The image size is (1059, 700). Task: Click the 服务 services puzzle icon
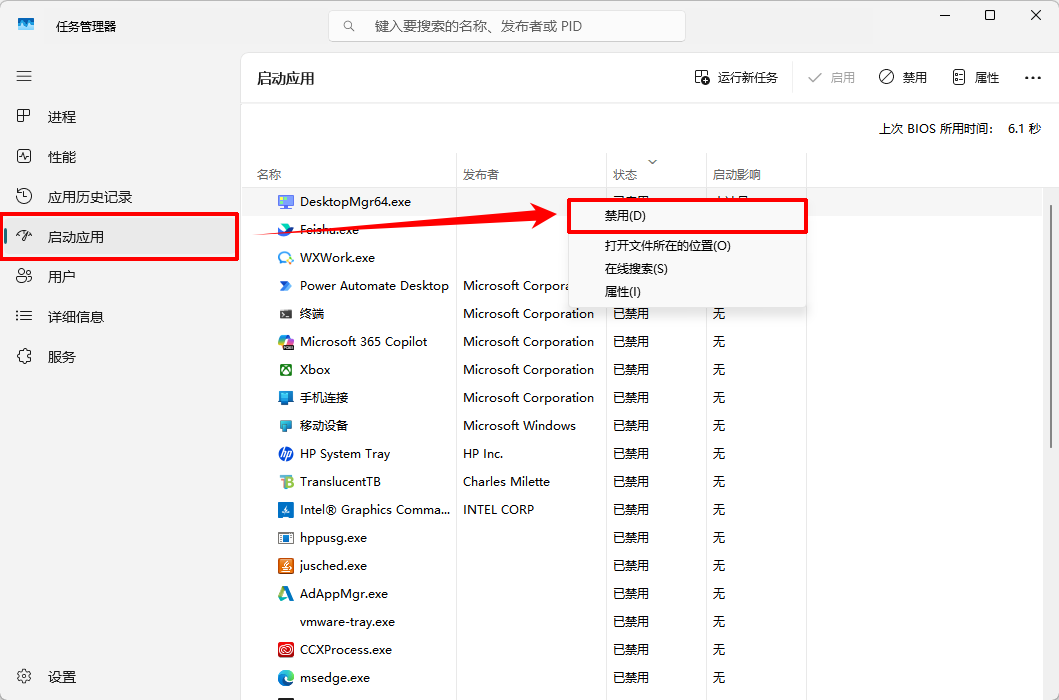24,356
